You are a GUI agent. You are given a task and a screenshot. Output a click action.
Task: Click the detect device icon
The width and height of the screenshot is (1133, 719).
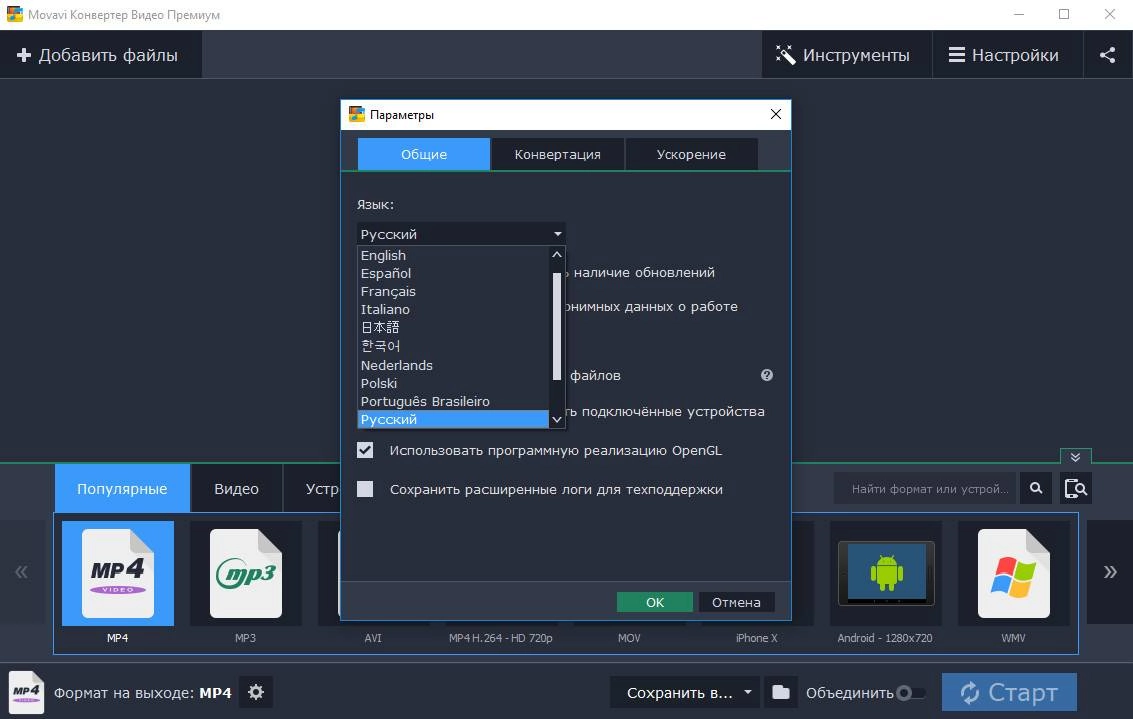point(1076,488)
